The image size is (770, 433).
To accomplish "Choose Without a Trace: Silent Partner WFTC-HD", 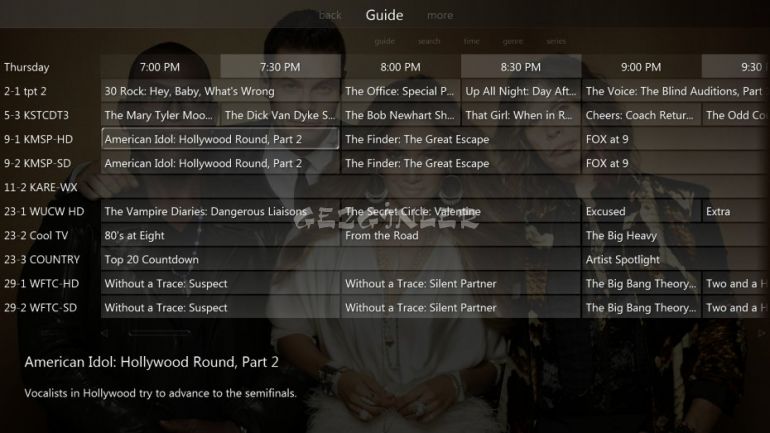I will 461,284.
